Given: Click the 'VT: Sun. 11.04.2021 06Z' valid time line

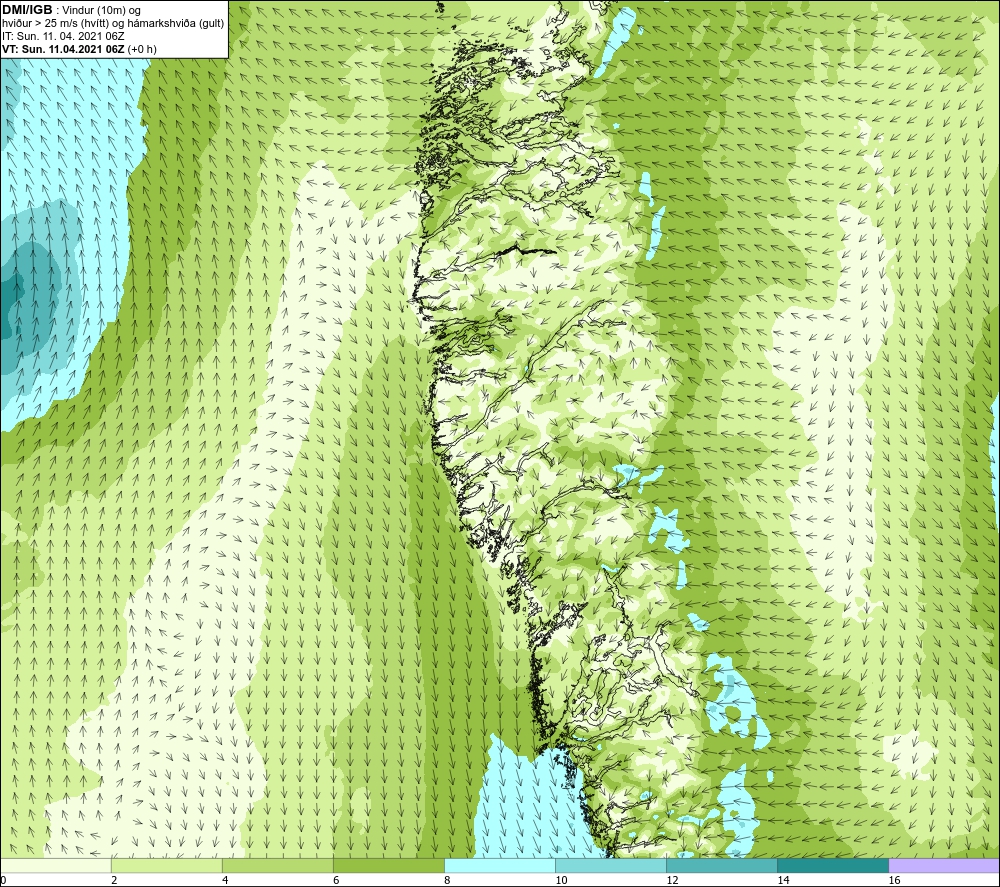Looking at the screenshot, I should [x=79, y=49].
